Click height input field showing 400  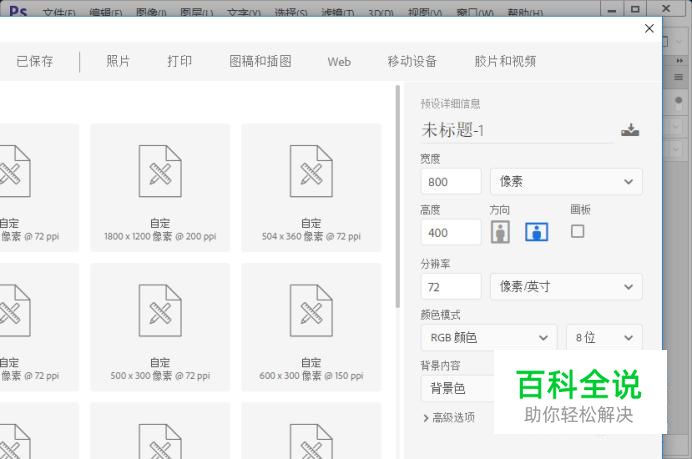tap(451, 232)
